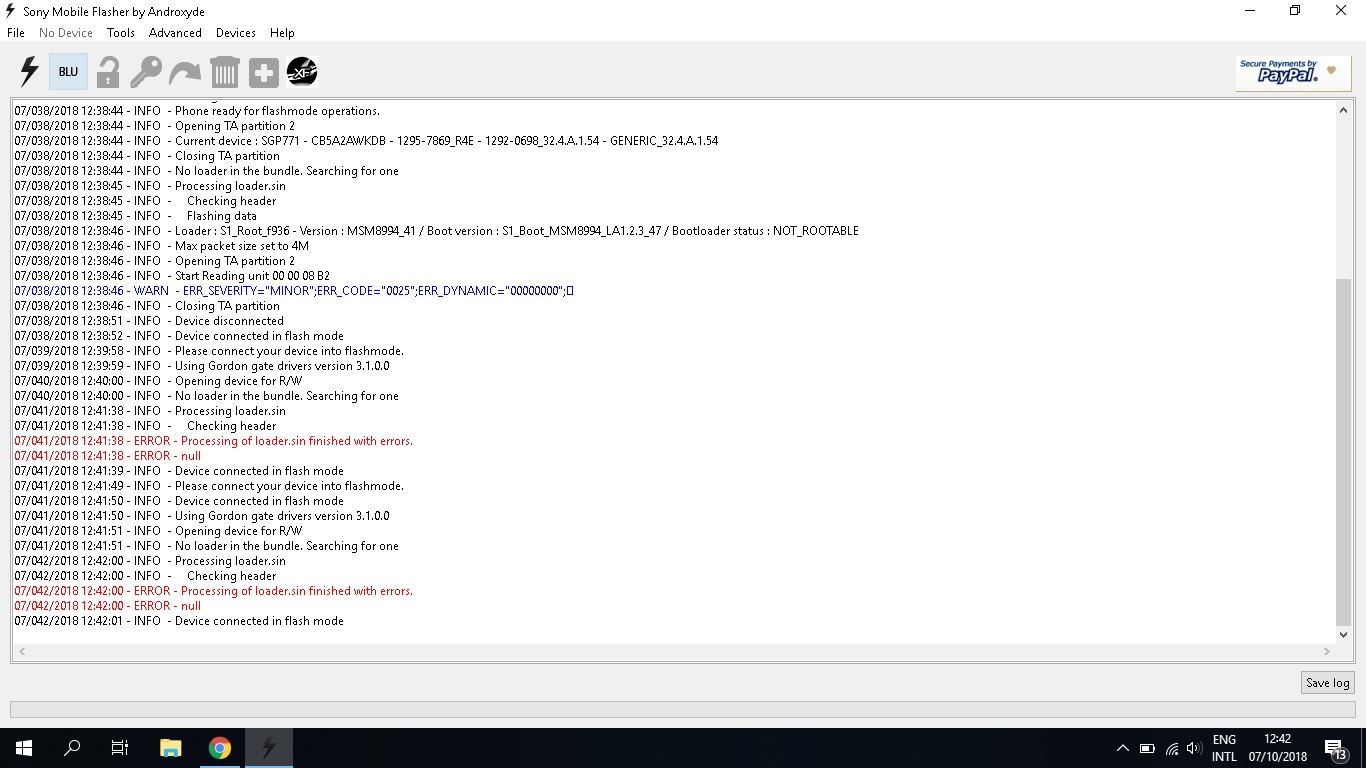
Task: Select the 'Max packet size set to 4M' line
Action: [161, 246]
